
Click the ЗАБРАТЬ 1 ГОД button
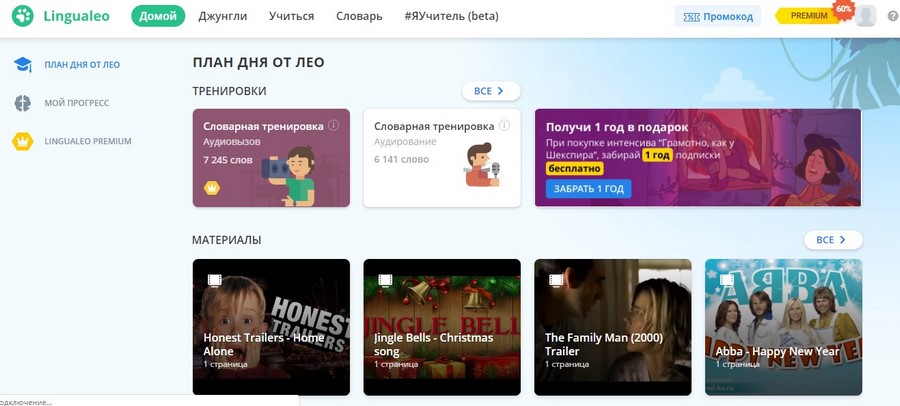click(589, 189)
